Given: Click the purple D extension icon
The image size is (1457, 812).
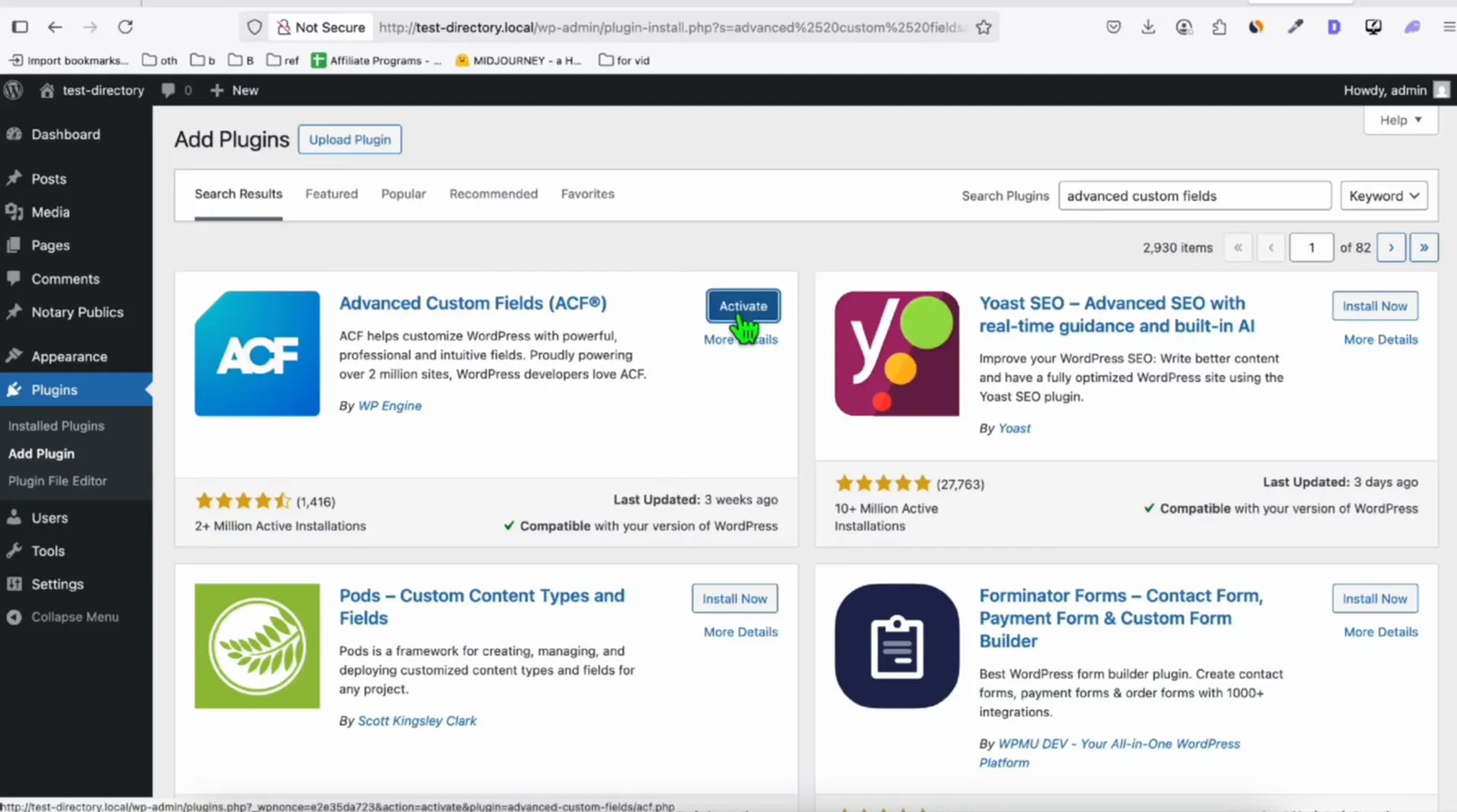Looking at the screenshot, I should coord(1334,27).
